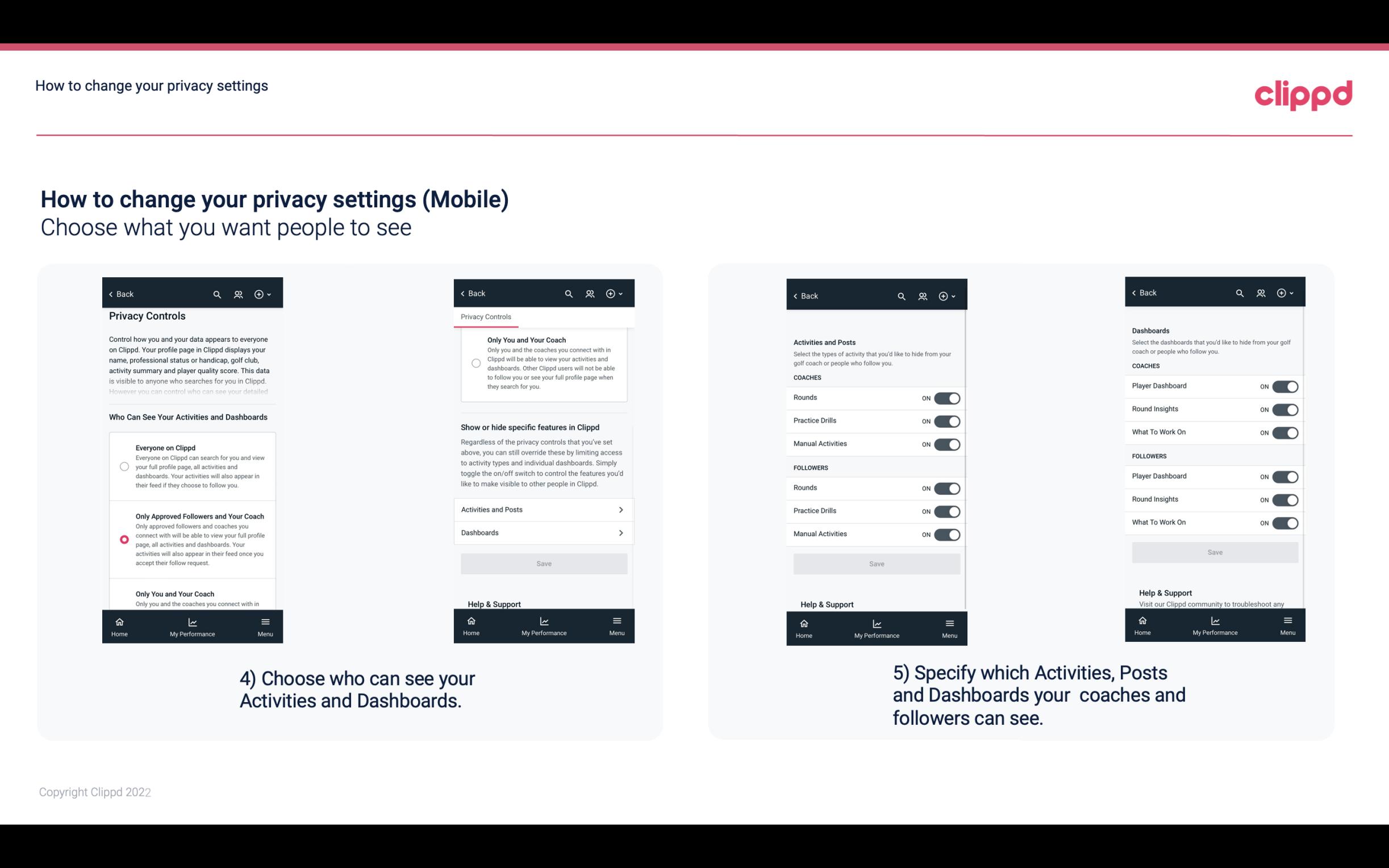Toggle Player Dashboard ON for Followers
The width and height of the screenshot is (1389, 868).
click(x=1284, y=476)
